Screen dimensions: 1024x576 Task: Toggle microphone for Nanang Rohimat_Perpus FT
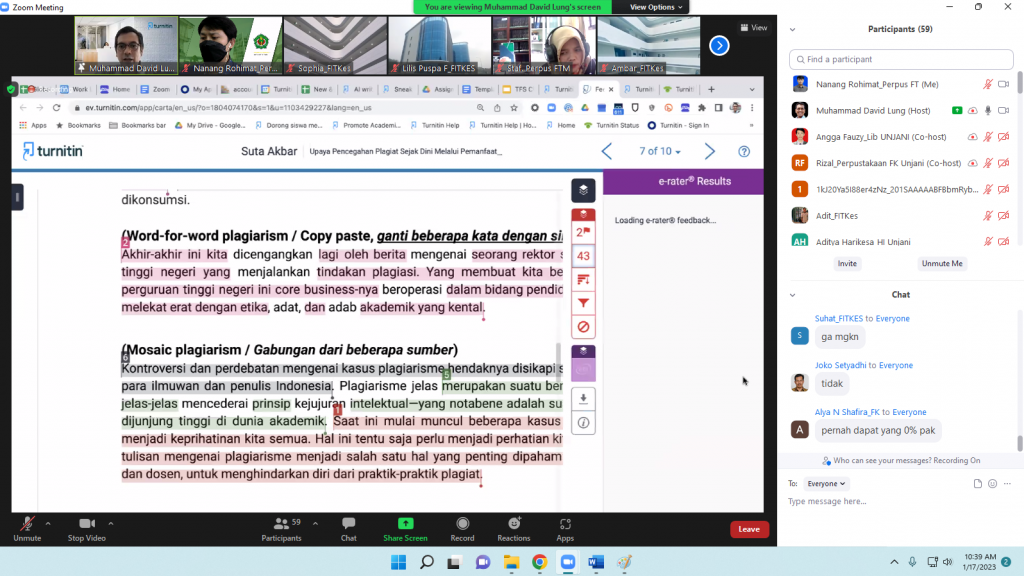(x=987, y=84)
